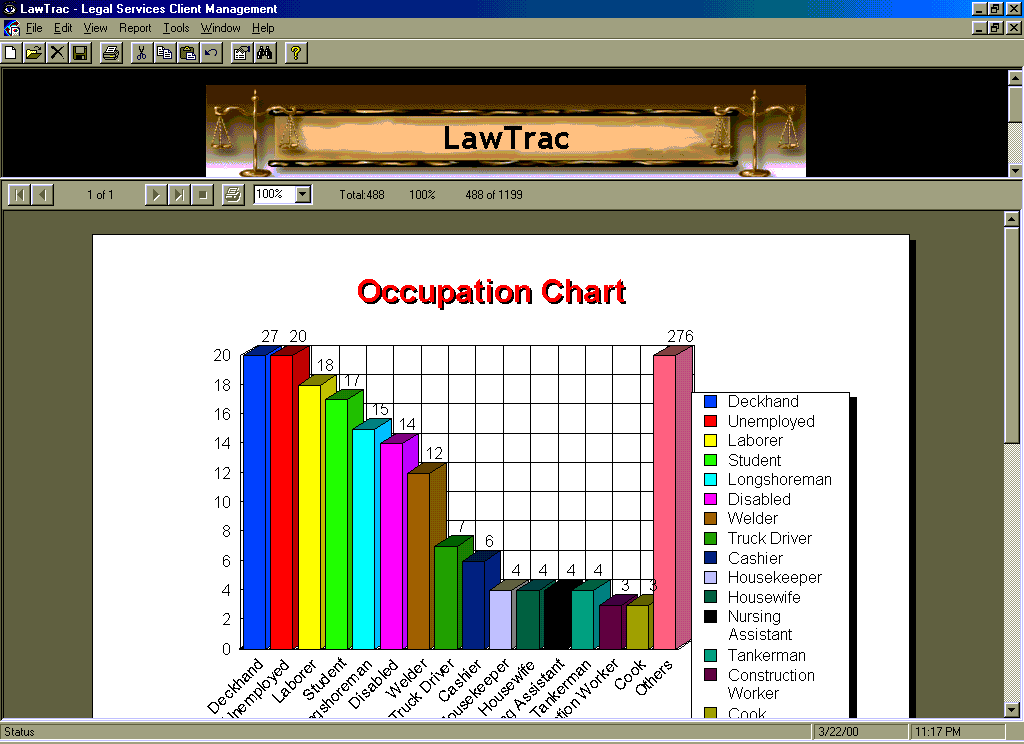Click the Unemployed red legend swatch
Screen dimensions: 1024x744
pyautogui.click(x=711, y=421)
